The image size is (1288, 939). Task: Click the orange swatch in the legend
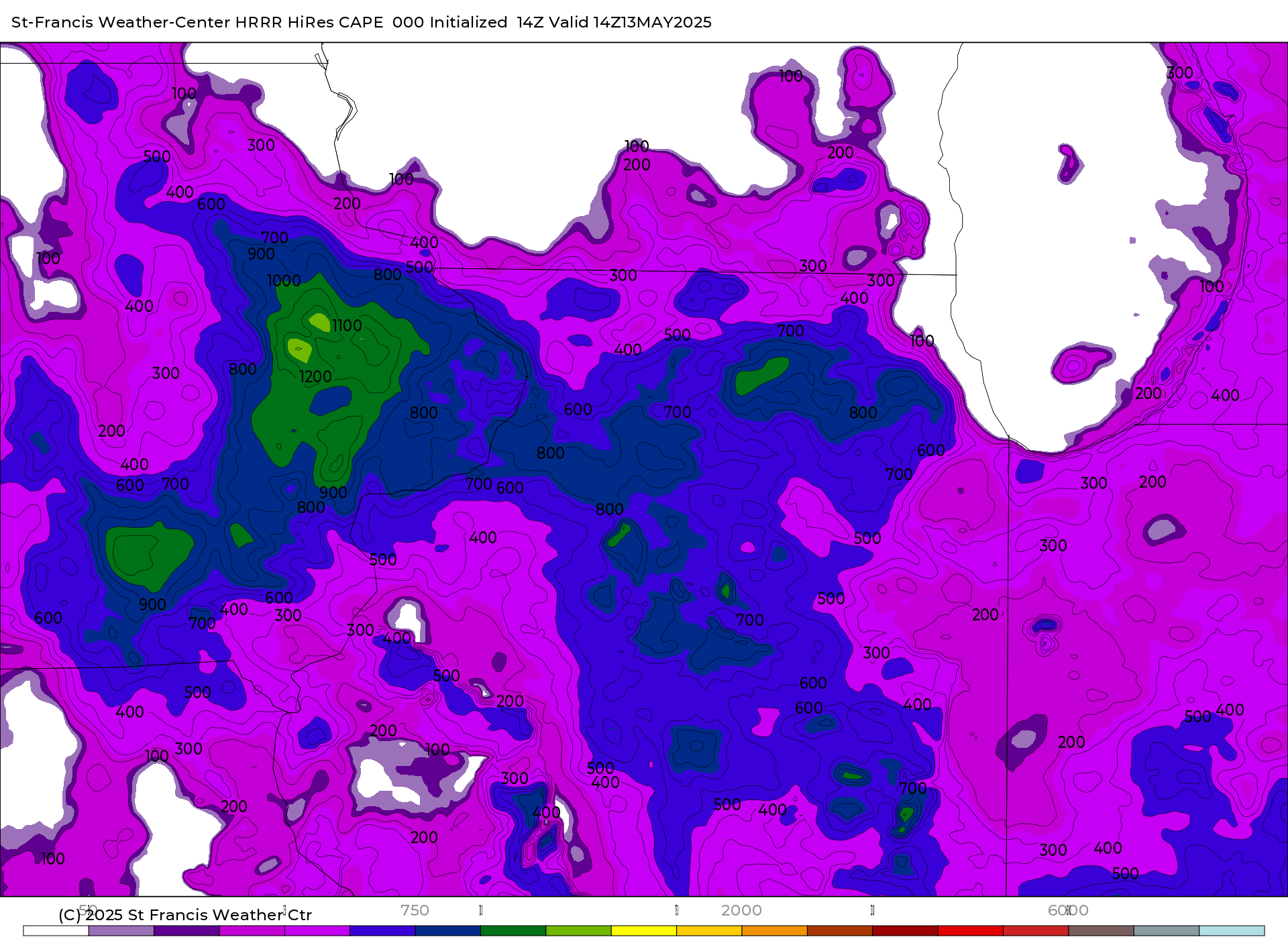(x=775, y=931)
